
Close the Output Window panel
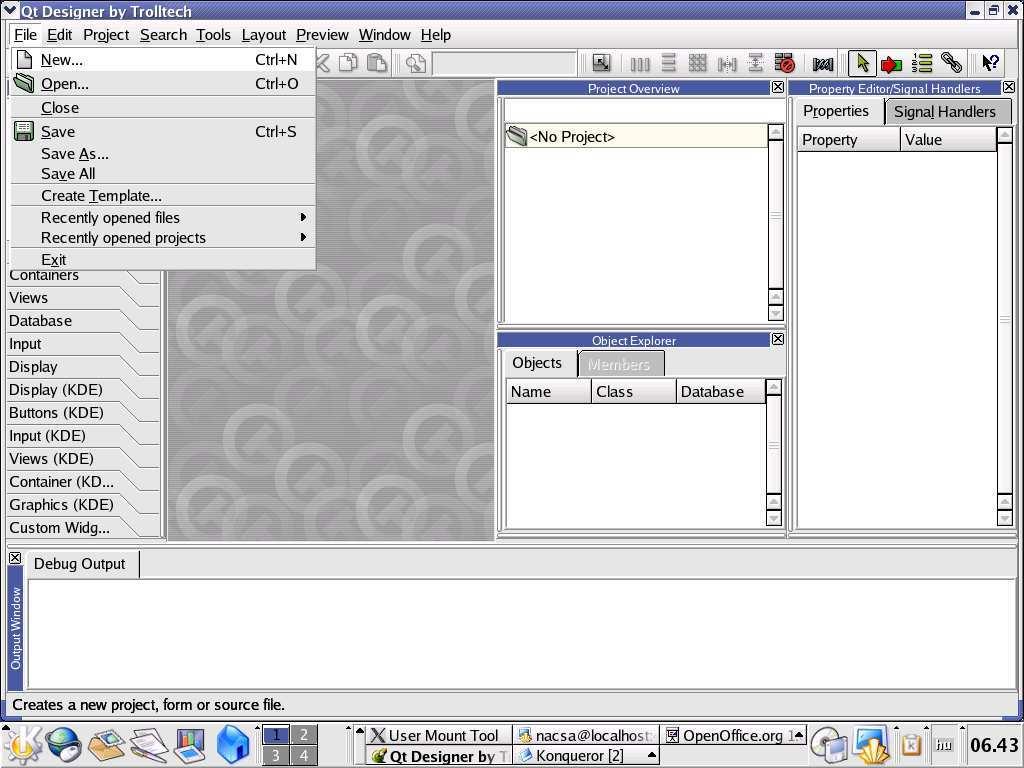pyautogui.click(x=15, y=558)
